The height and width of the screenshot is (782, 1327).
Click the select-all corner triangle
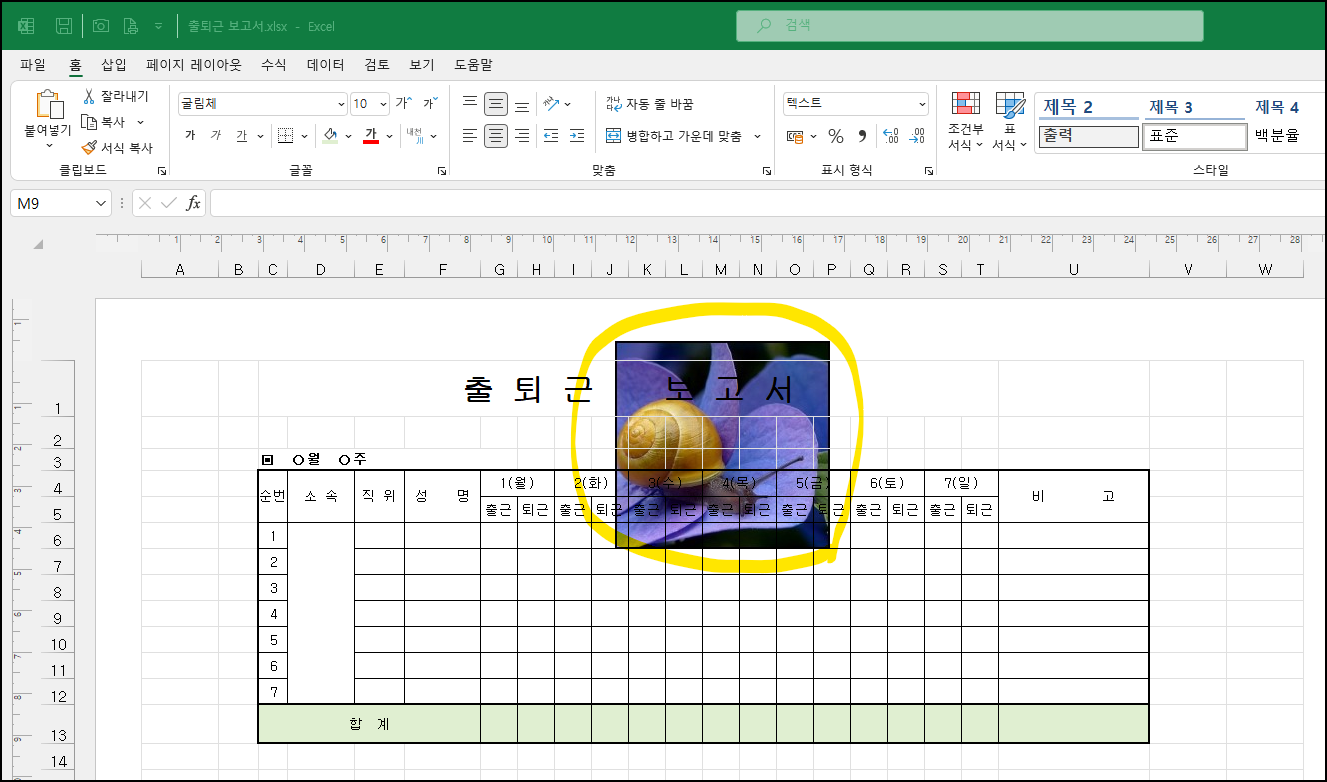(x=39, y=245)
